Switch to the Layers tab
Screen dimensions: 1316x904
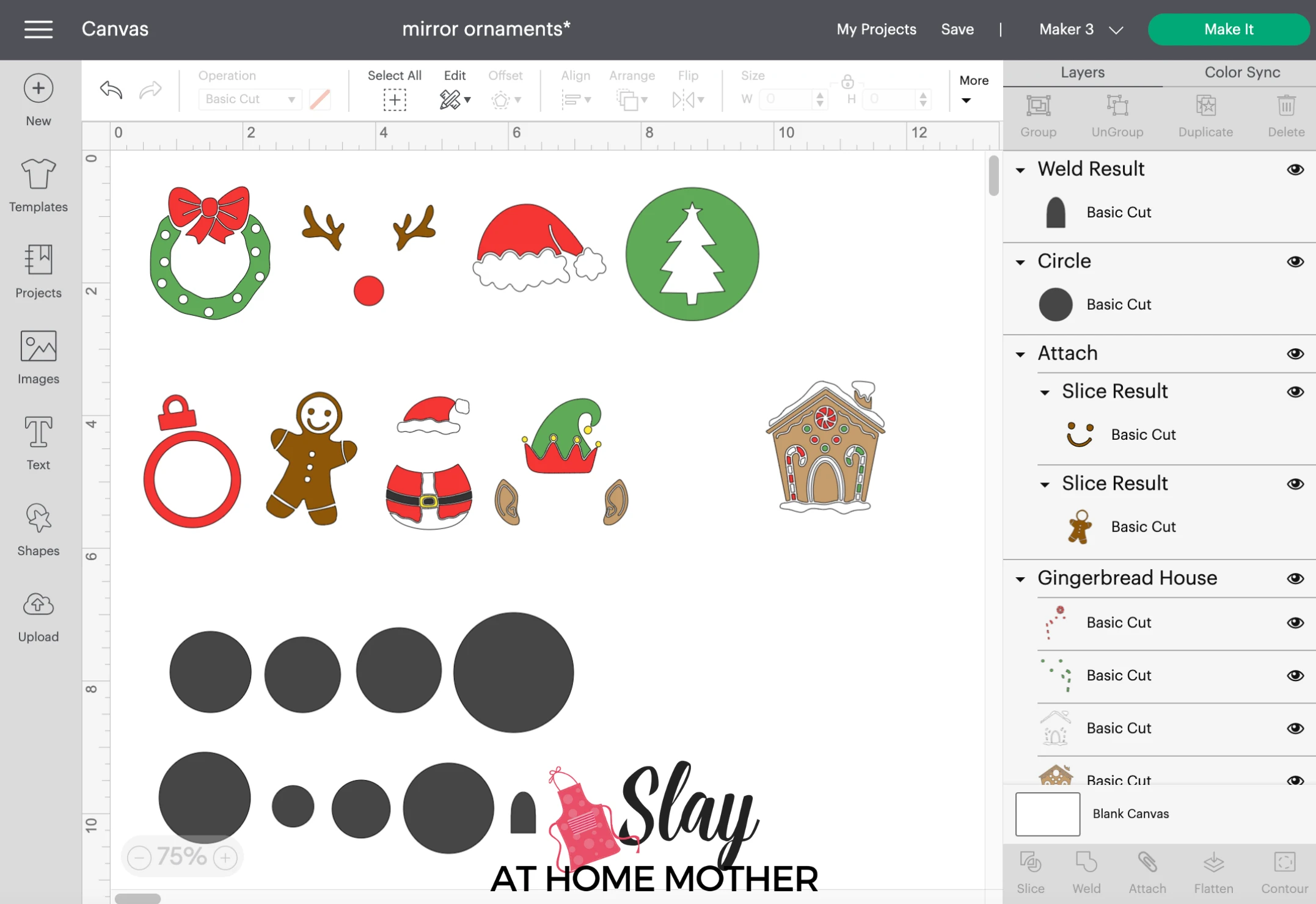1083,72
